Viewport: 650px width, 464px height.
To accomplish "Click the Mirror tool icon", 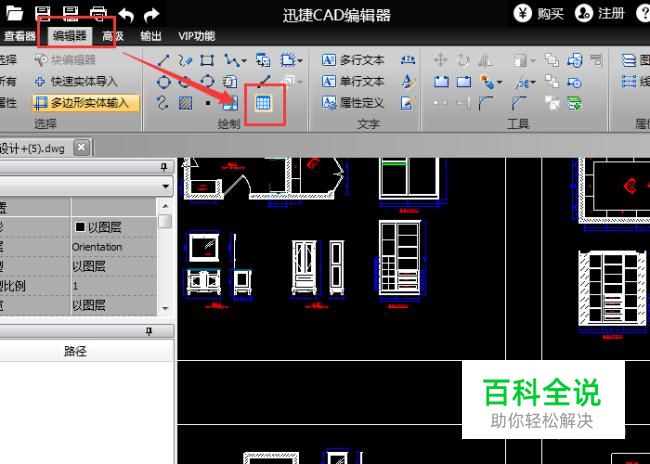I will (485, 61).
